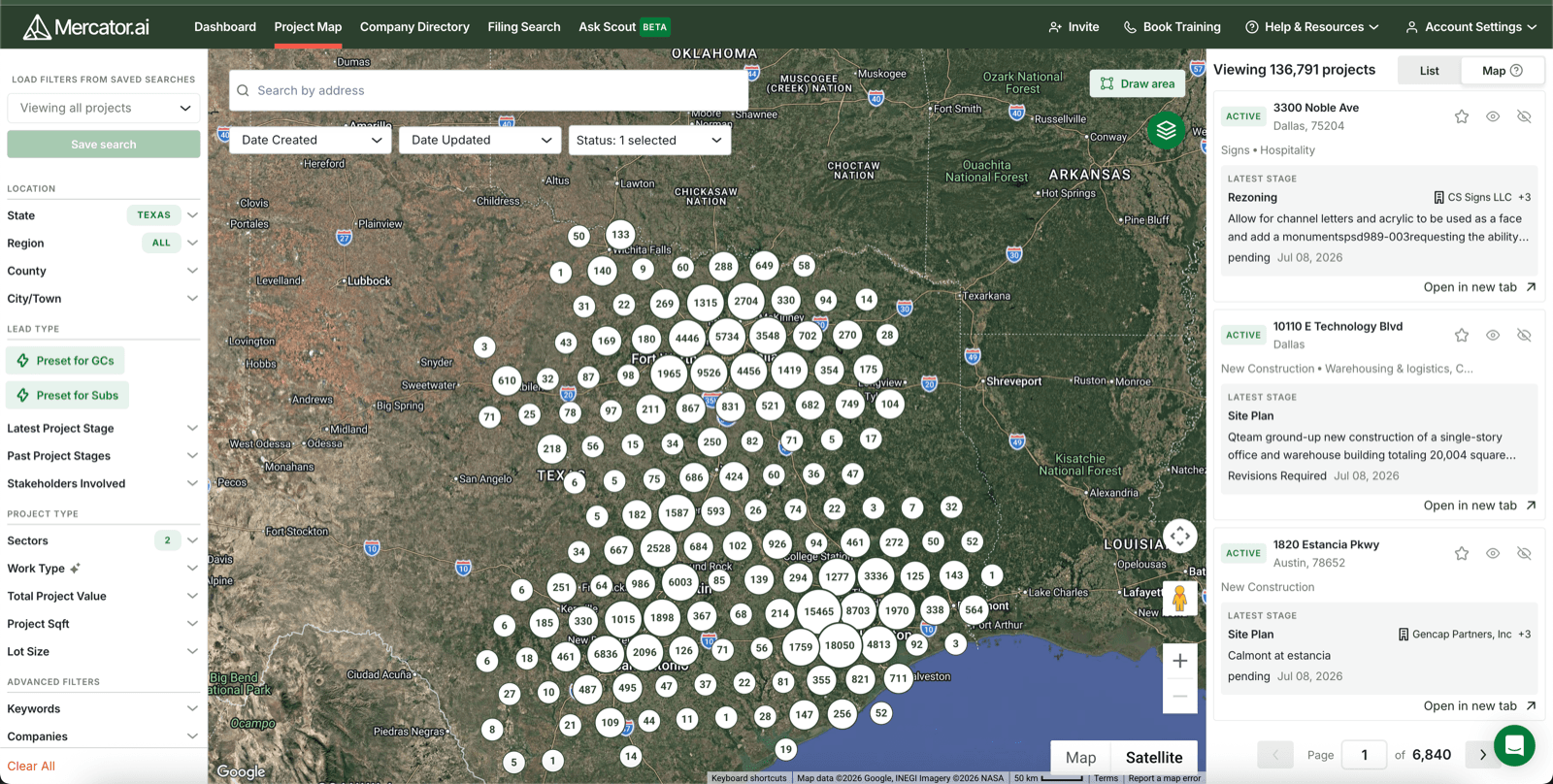Click the 6003 project cluster marker
Viewport: 1553px width, 784px height.
point(680,582)
